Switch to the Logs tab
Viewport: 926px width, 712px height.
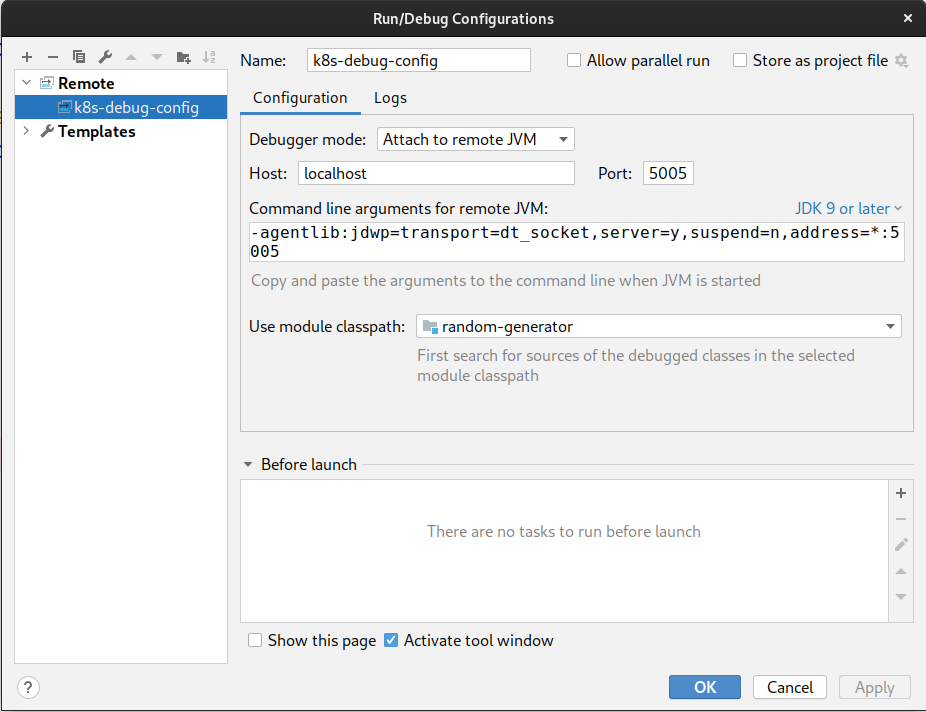point(390,98)
